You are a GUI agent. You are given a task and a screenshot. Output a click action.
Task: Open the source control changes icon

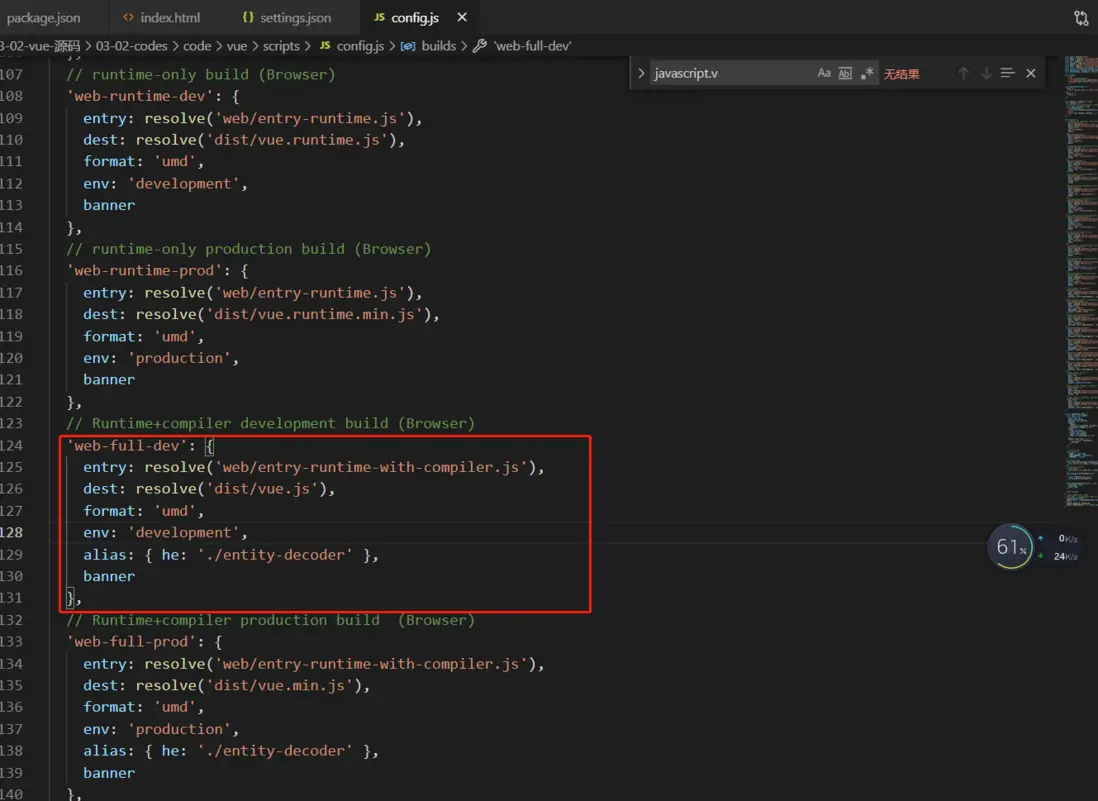pos(1081,18)
